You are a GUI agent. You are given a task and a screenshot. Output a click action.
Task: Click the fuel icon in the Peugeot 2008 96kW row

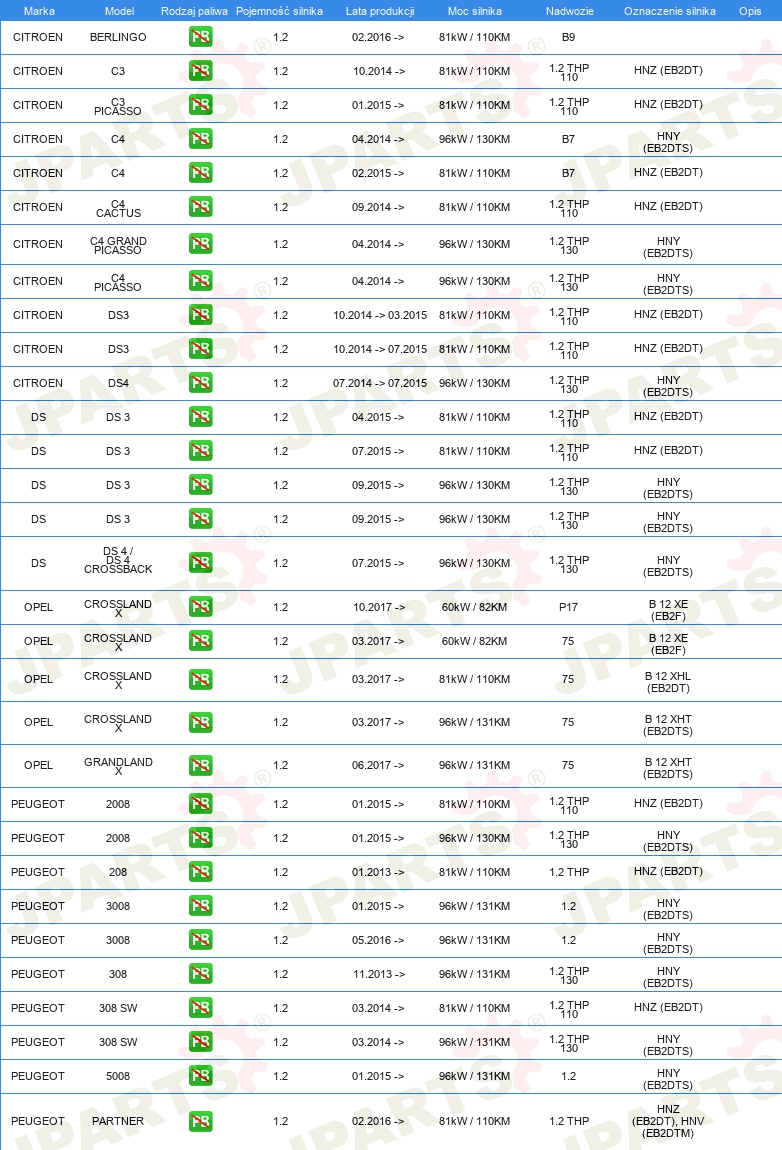click(x=200, y=838)
